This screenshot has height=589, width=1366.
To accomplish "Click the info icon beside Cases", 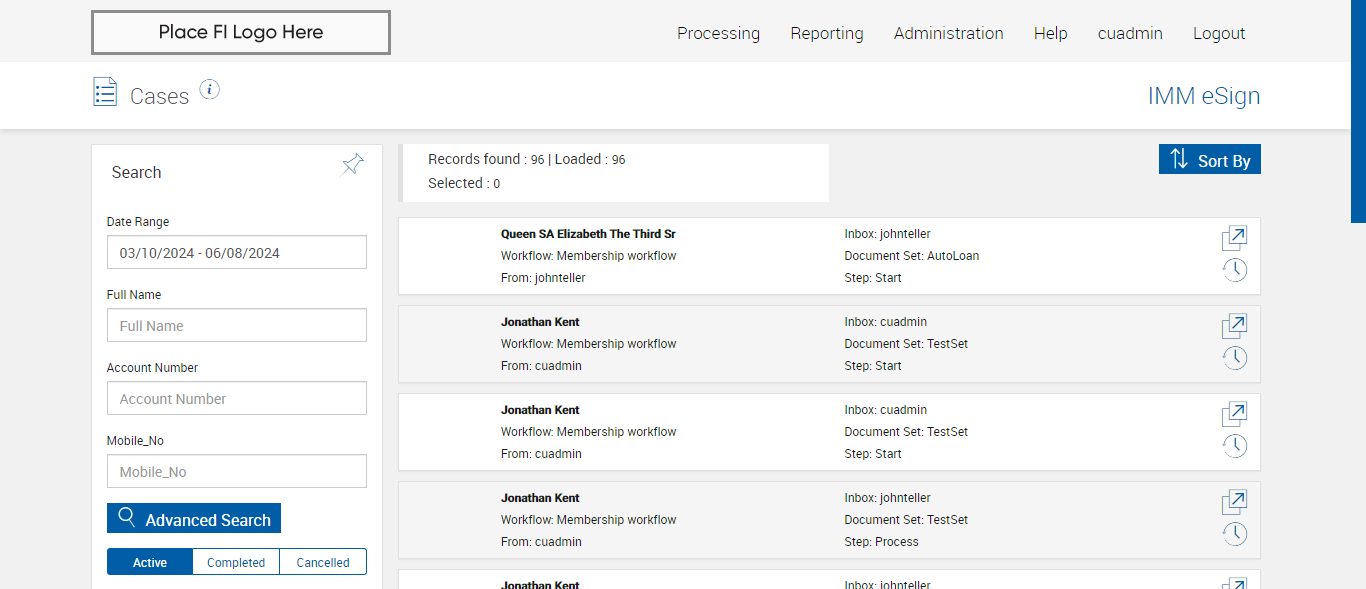I will (x=209, y=90).
